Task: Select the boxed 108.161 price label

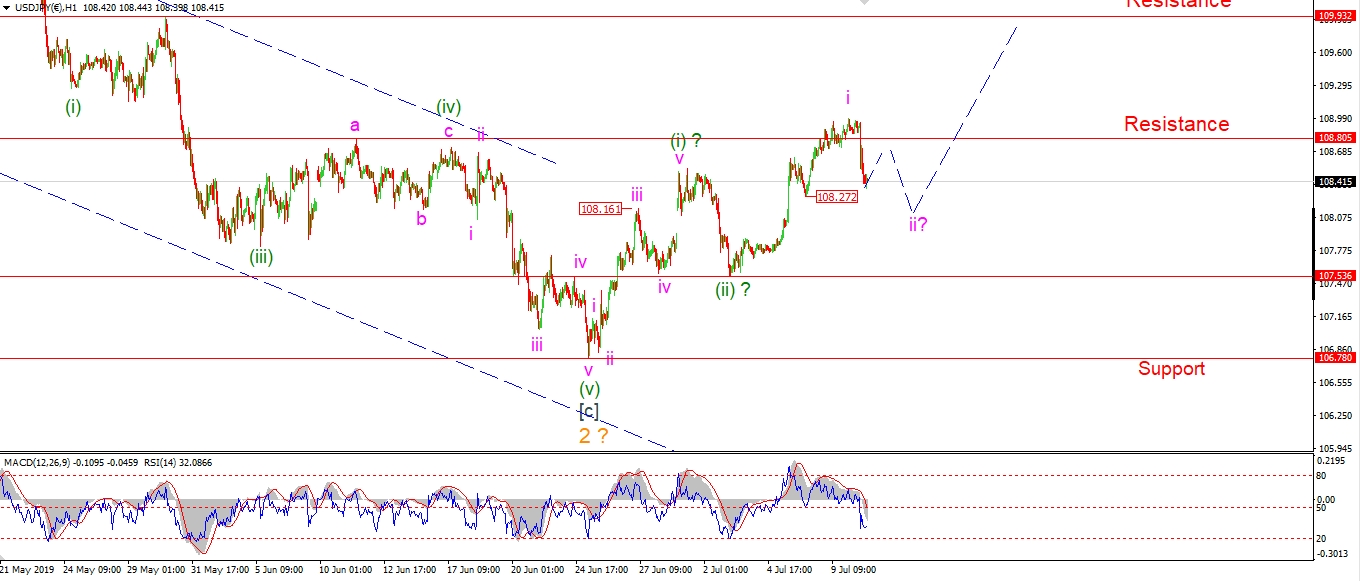Action: [600, 209]
